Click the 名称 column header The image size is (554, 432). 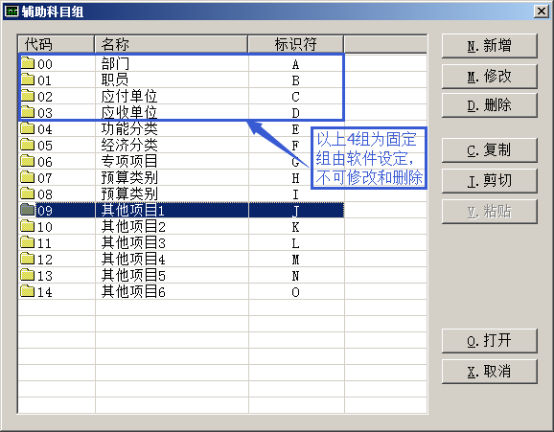coord(171,44)
